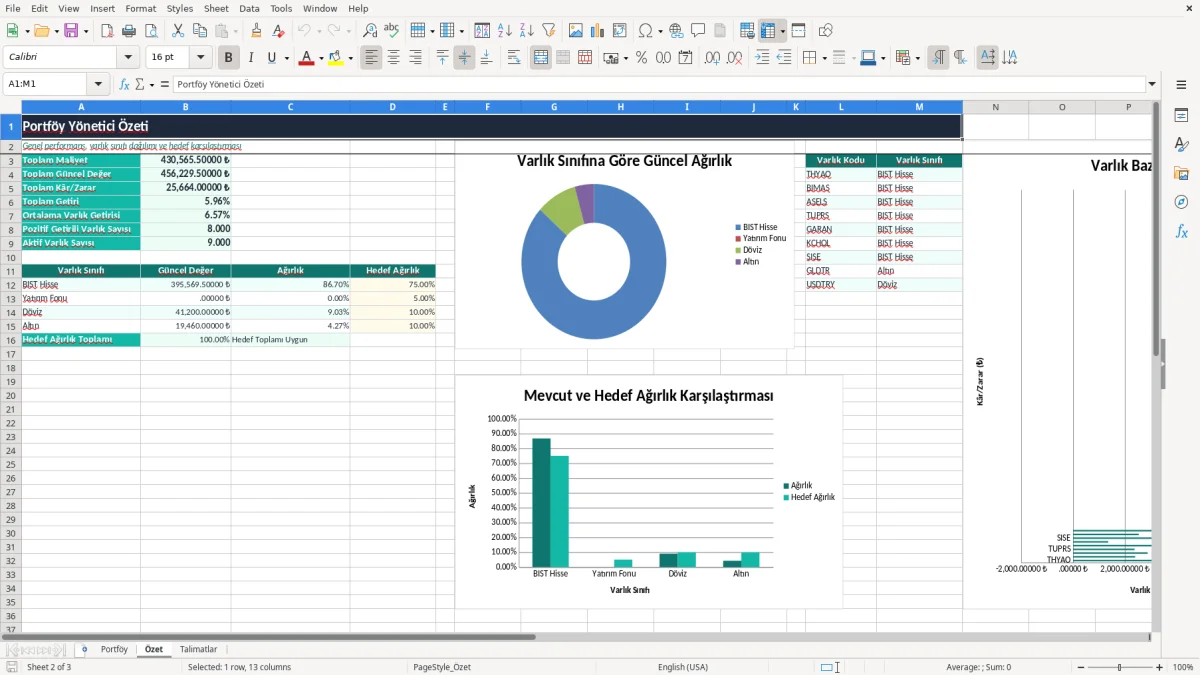Toggle Center Horizontally alignment

click(393, 58)
